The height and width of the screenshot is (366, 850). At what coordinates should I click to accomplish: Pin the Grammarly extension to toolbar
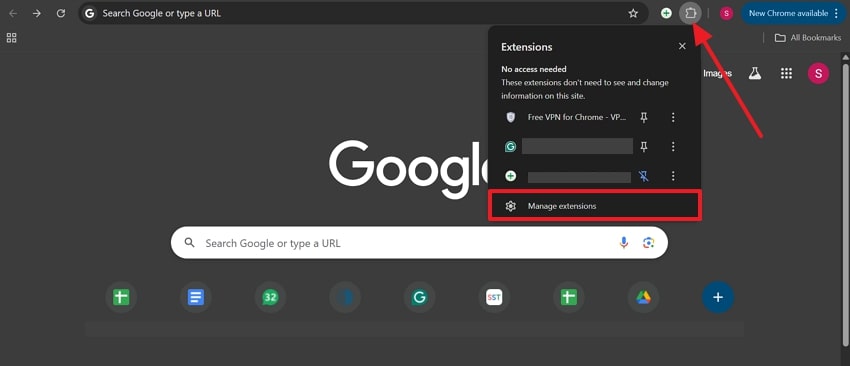[x=643, y=146]
